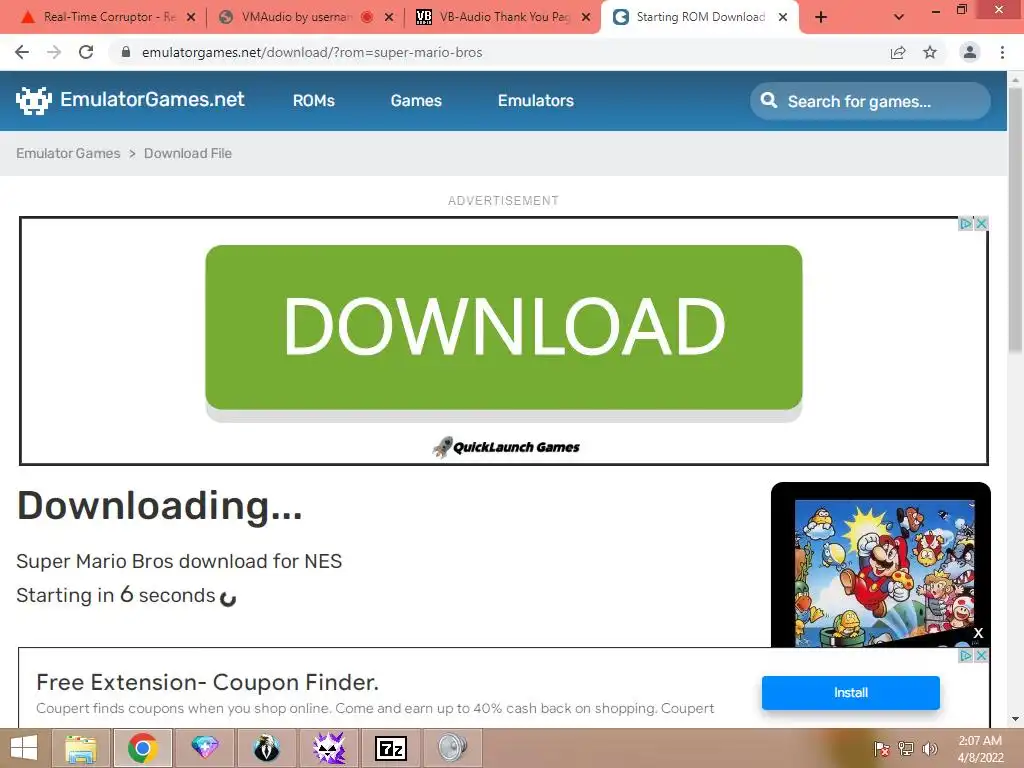Share this page via the share icon
This screenshot has width=1024, height=768.
pyautogui.click(x=898, y=52)
